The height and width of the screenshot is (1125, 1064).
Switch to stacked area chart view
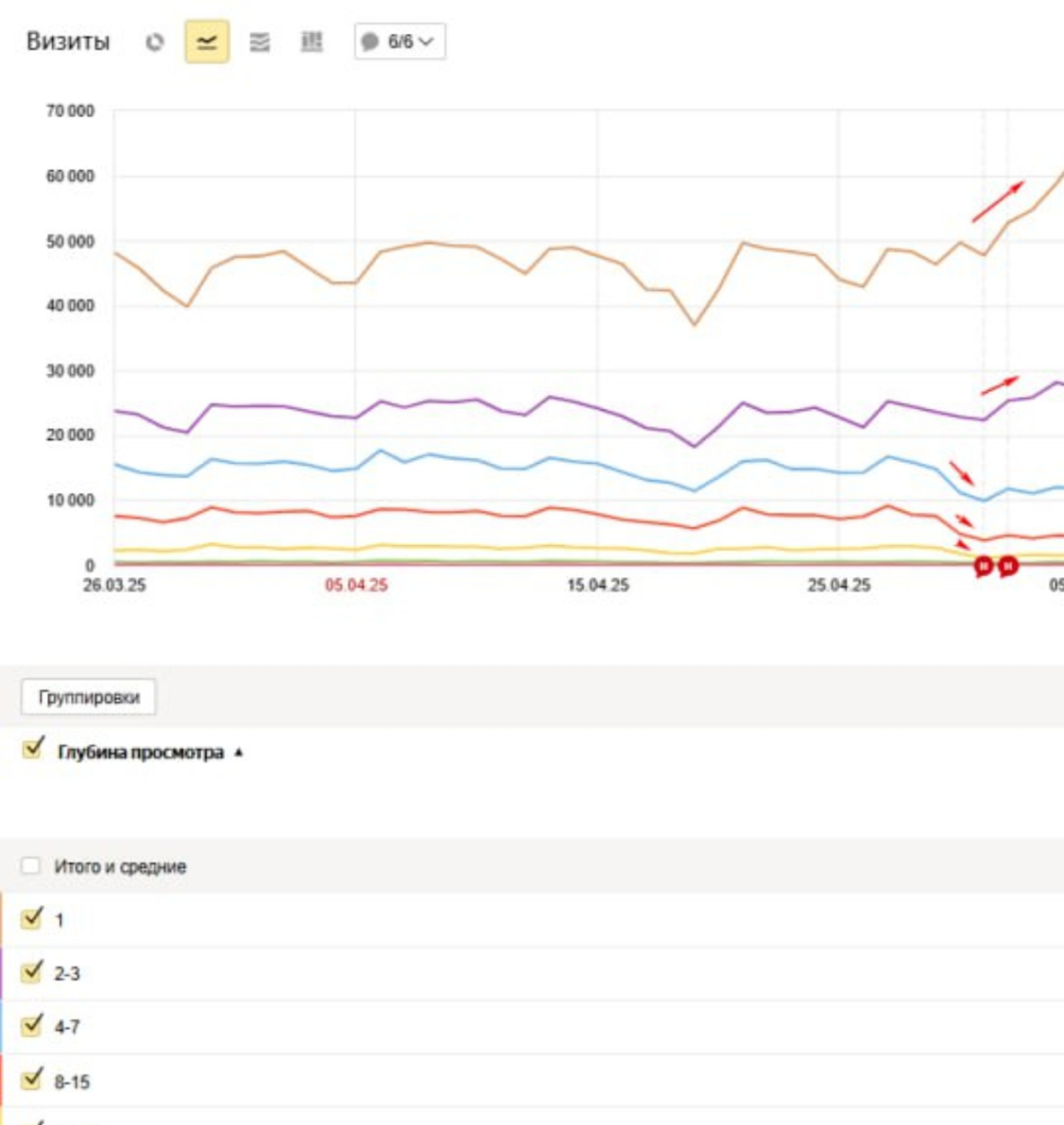[x=259, y=42]
